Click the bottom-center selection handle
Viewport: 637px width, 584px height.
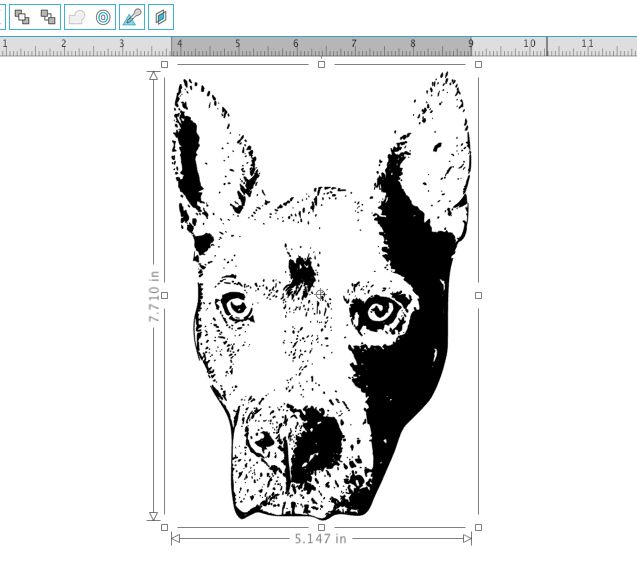coord(321,528)
